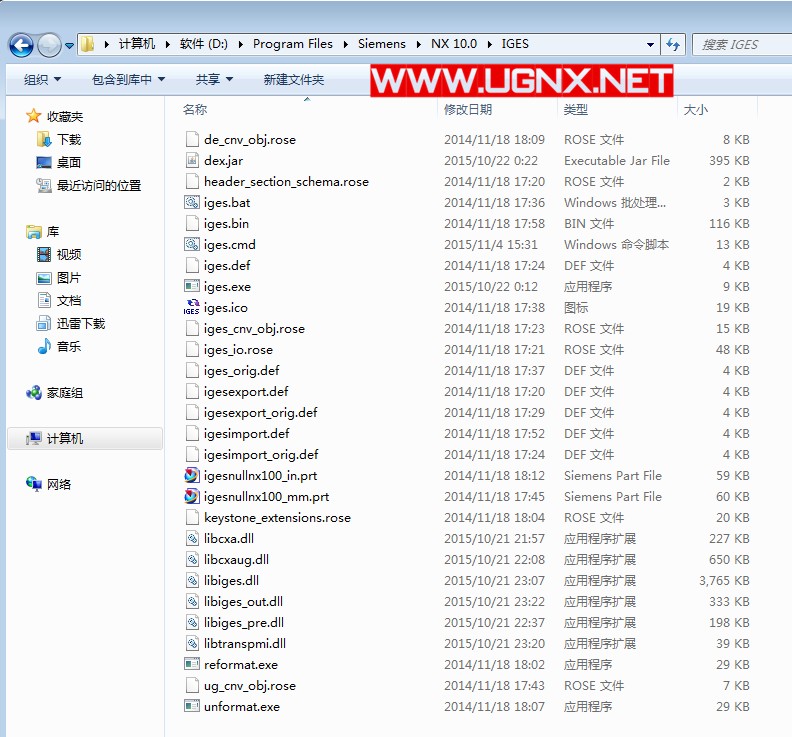Expand the arrow after NX 10.0 breadcrumb
Viewport: 792px width, 737px height.
490,44
